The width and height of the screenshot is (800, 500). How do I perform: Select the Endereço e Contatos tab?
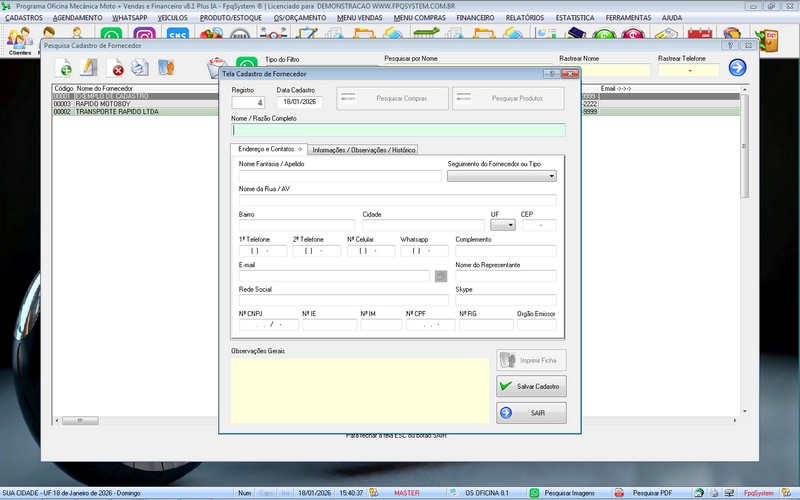268,149
